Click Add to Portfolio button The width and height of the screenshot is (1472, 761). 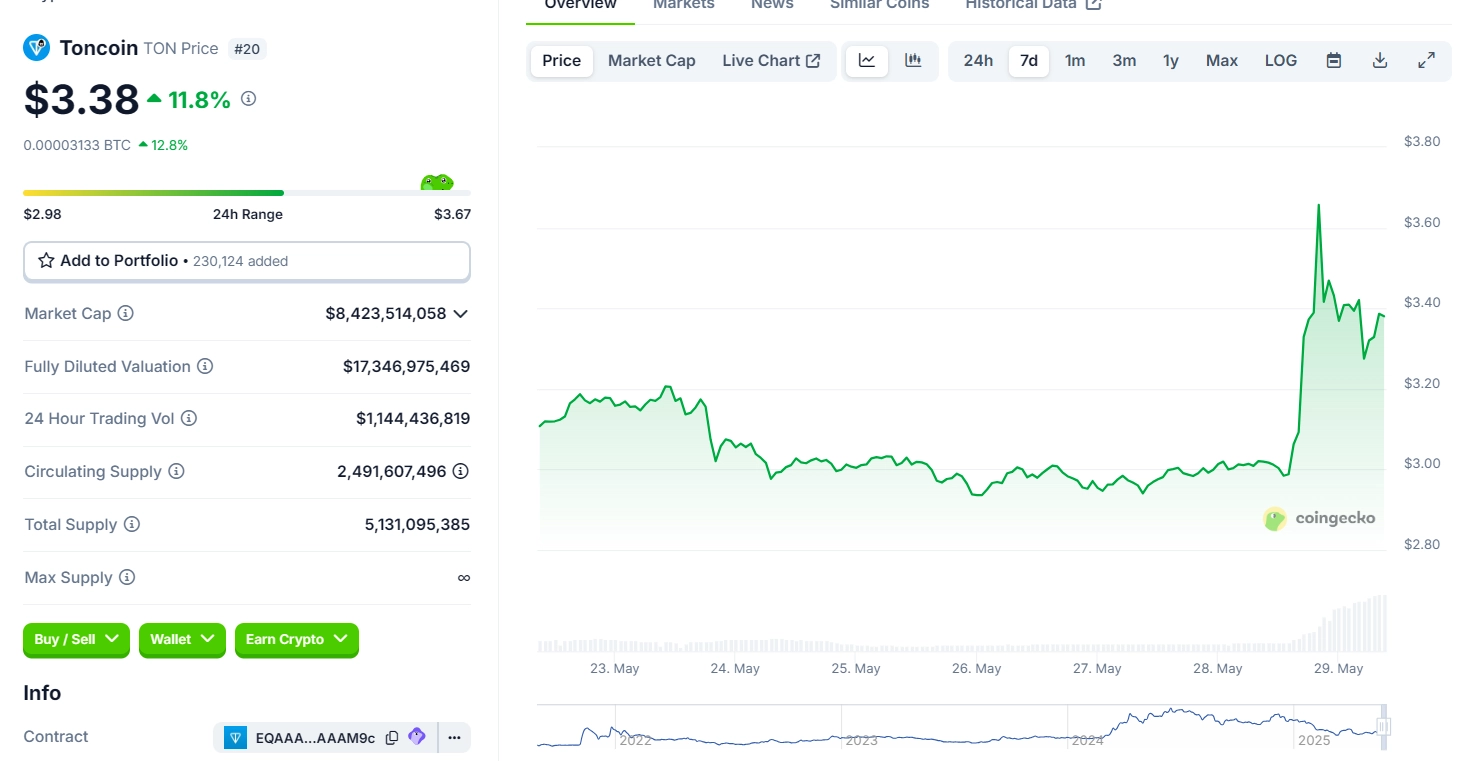[x=247, y=261]
